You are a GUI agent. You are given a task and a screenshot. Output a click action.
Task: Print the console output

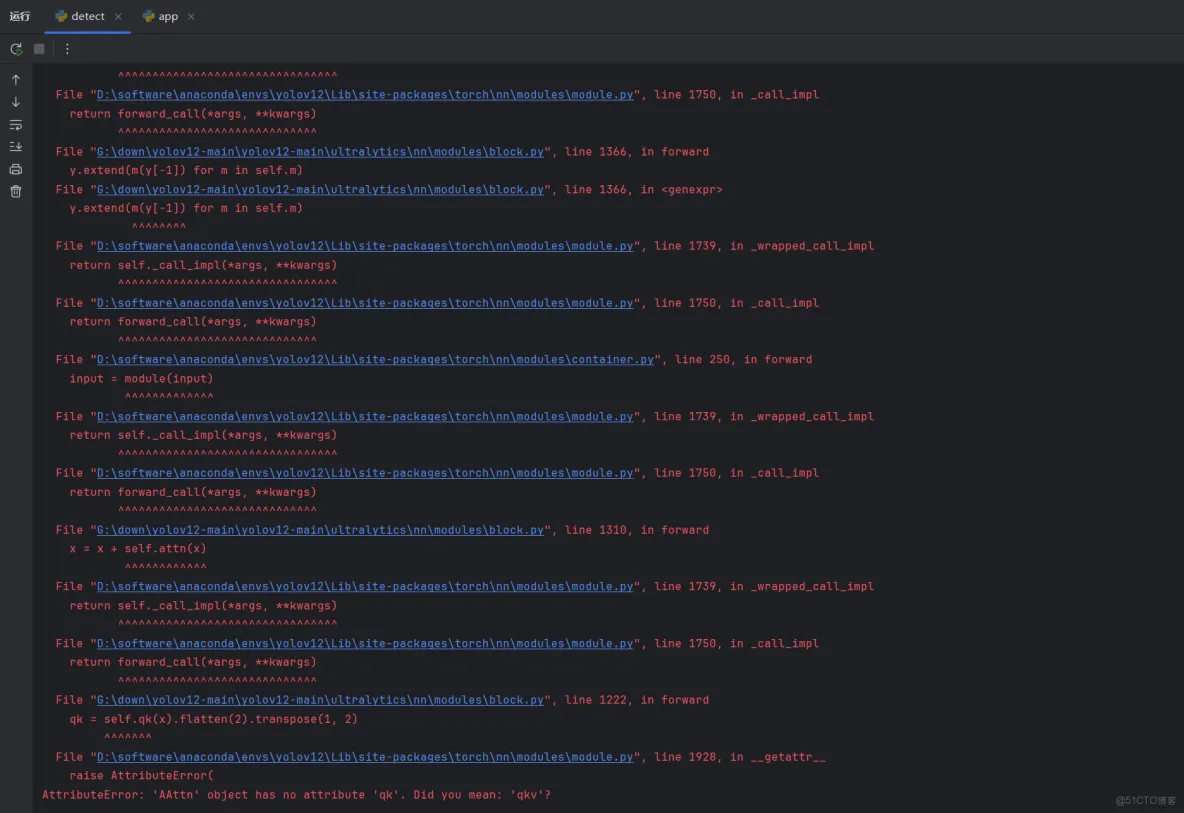coord(16,169)
